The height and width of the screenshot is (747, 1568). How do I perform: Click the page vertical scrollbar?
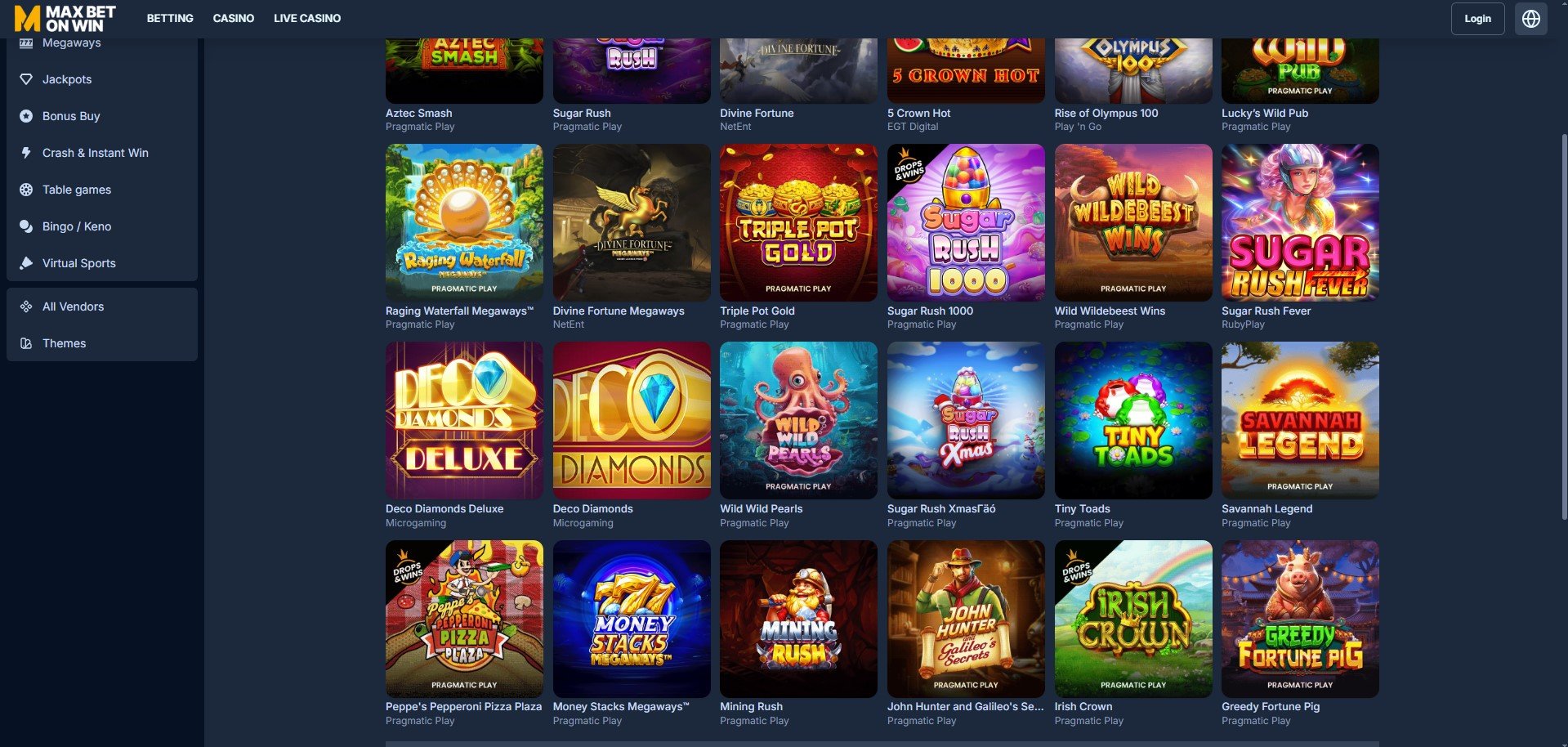pos(1564,327)
